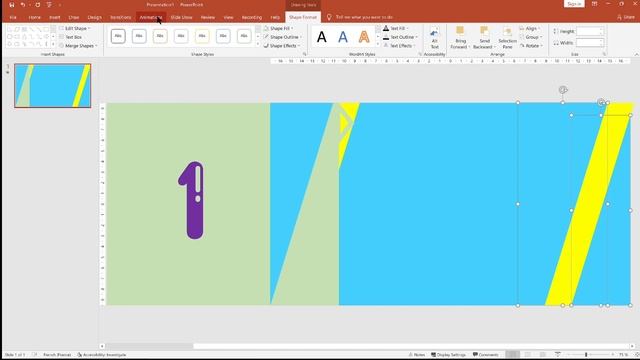
Task: Select slide 1 thumbnail in the panel
Action: coord(53,86)
